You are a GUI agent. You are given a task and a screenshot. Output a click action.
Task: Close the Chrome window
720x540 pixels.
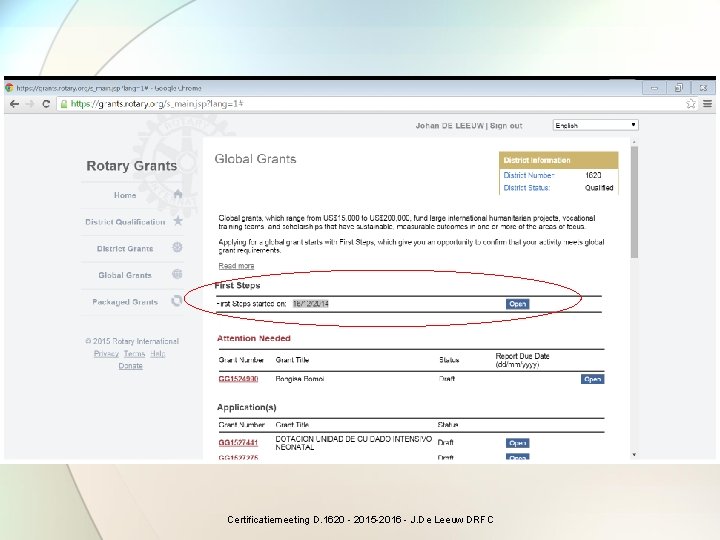coord(703,88)
